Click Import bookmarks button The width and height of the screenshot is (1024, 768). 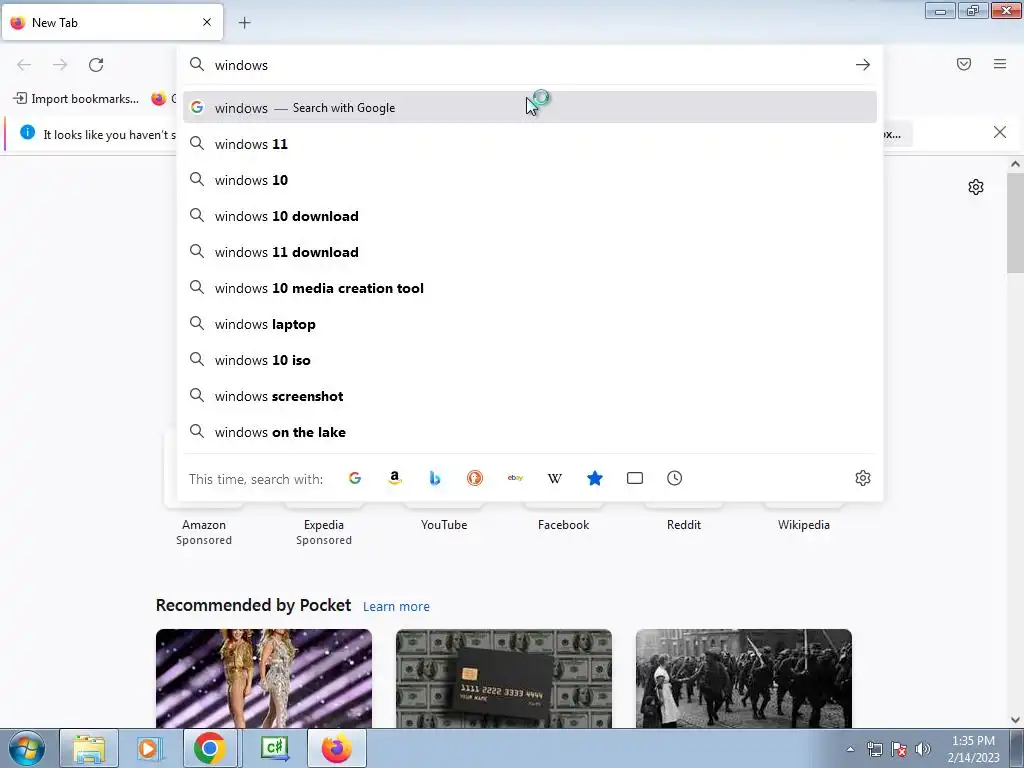click(x=76, y=99)
